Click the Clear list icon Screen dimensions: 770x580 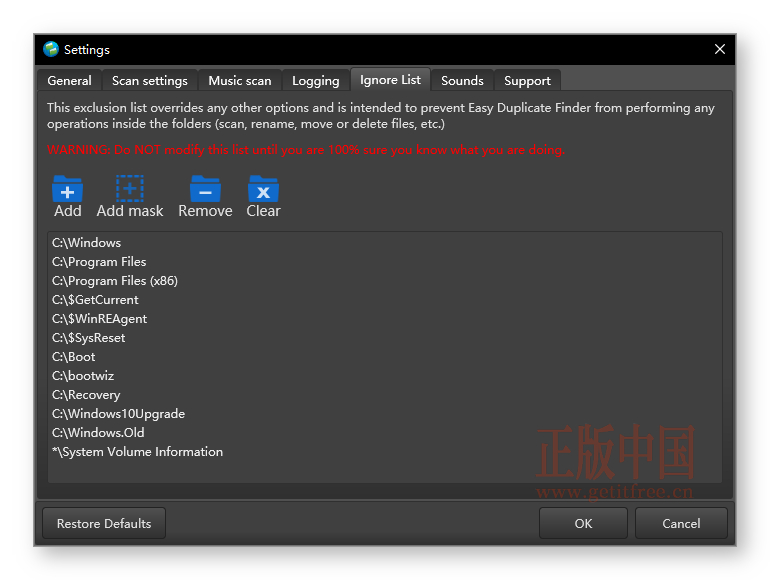click(x=263, y=189)
